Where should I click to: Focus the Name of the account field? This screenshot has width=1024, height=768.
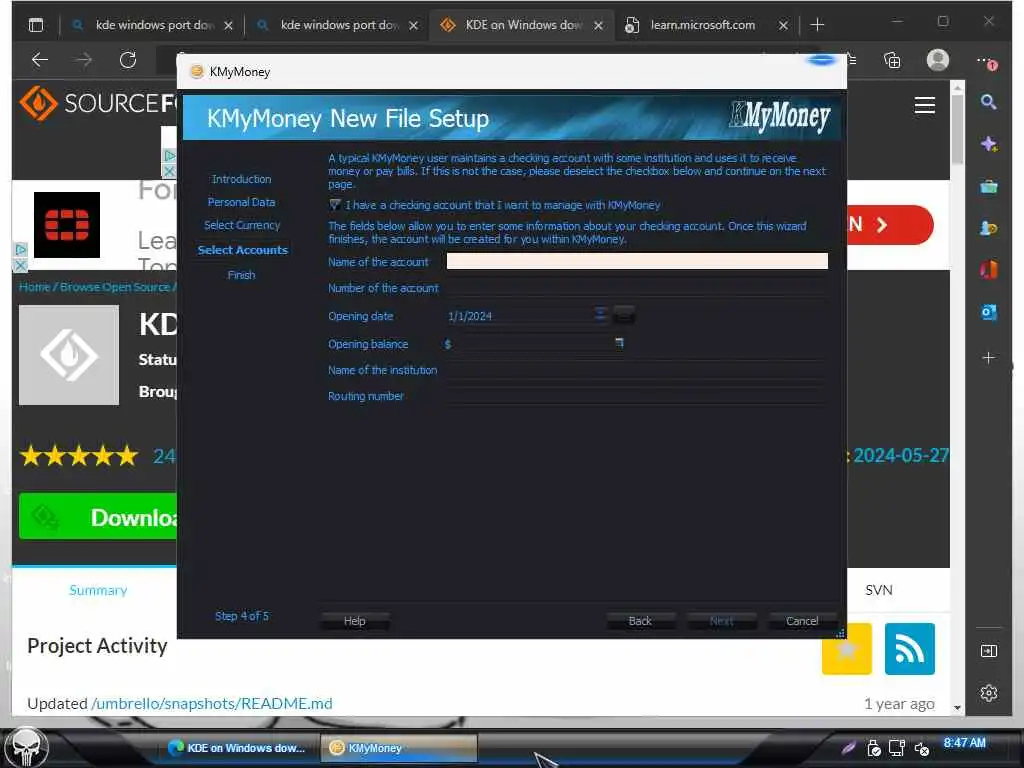pos(637,261)
